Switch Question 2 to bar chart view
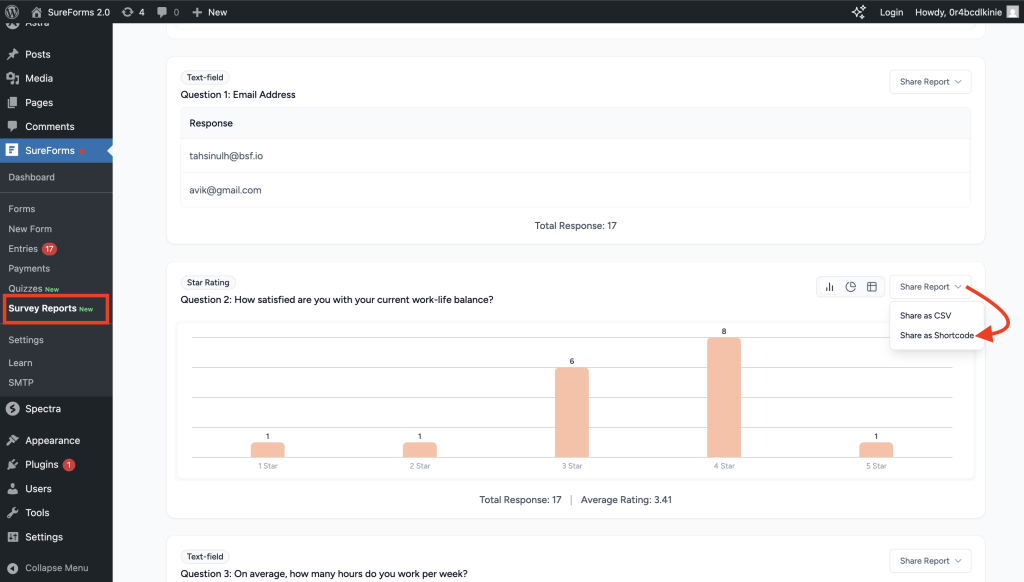 point(829,287)
